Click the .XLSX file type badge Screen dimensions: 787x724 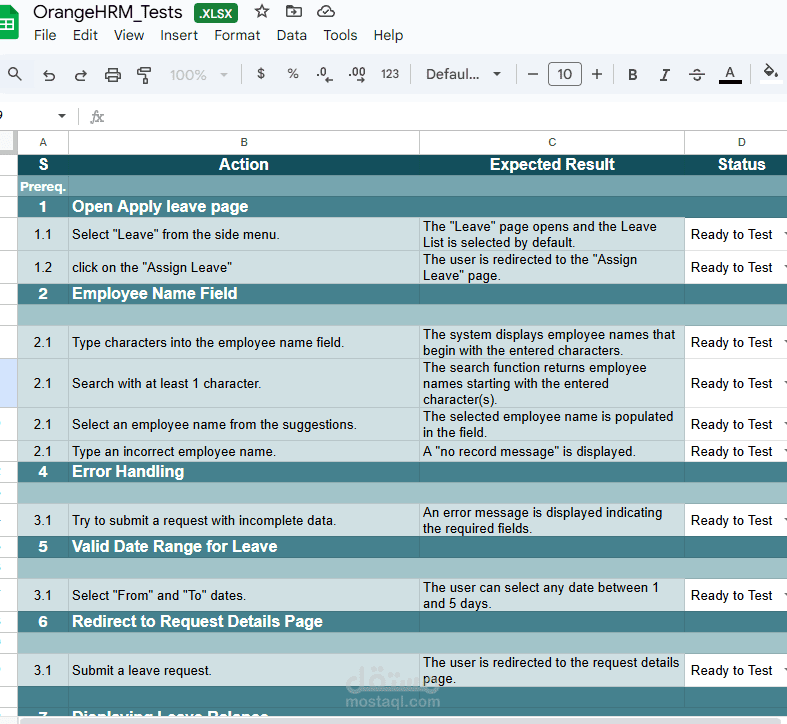coord(216,13)
